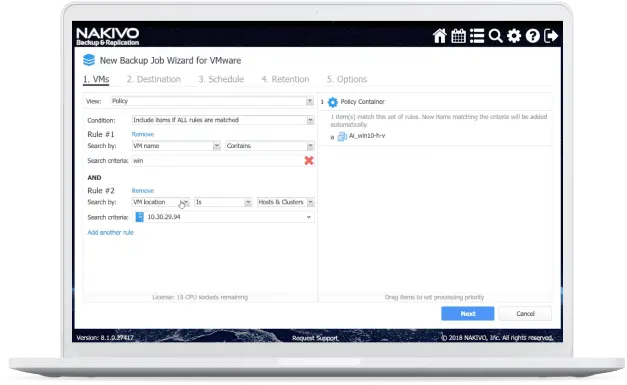The image size is (627, 385).
Task: Switch to the 2. Destination tab
Action: coord(154,79)
